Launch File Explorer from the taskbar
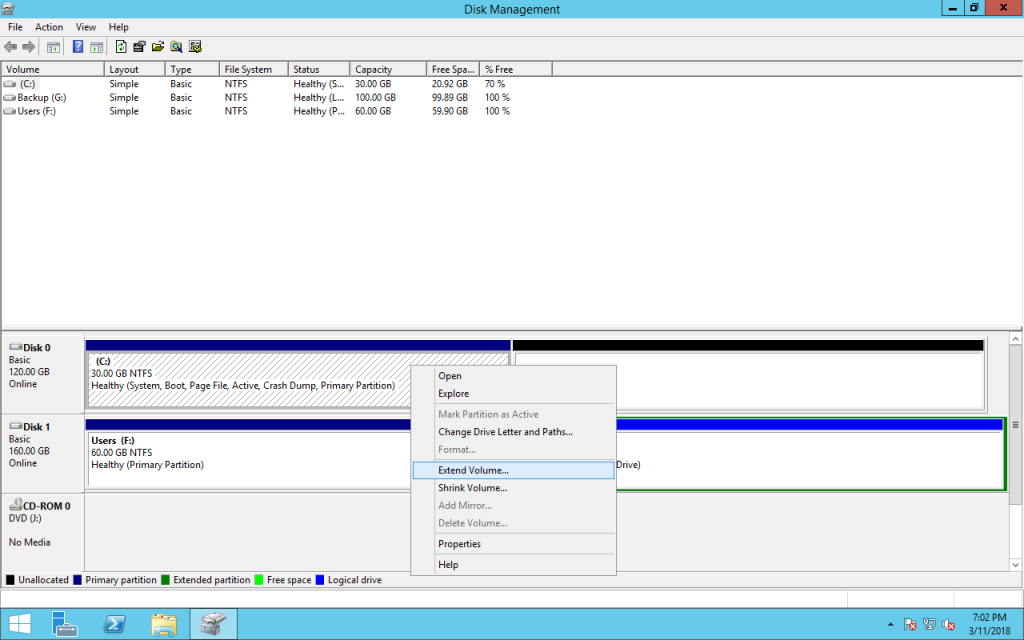The height and width of the screenshot is (640, 1024). click(164, 624)
